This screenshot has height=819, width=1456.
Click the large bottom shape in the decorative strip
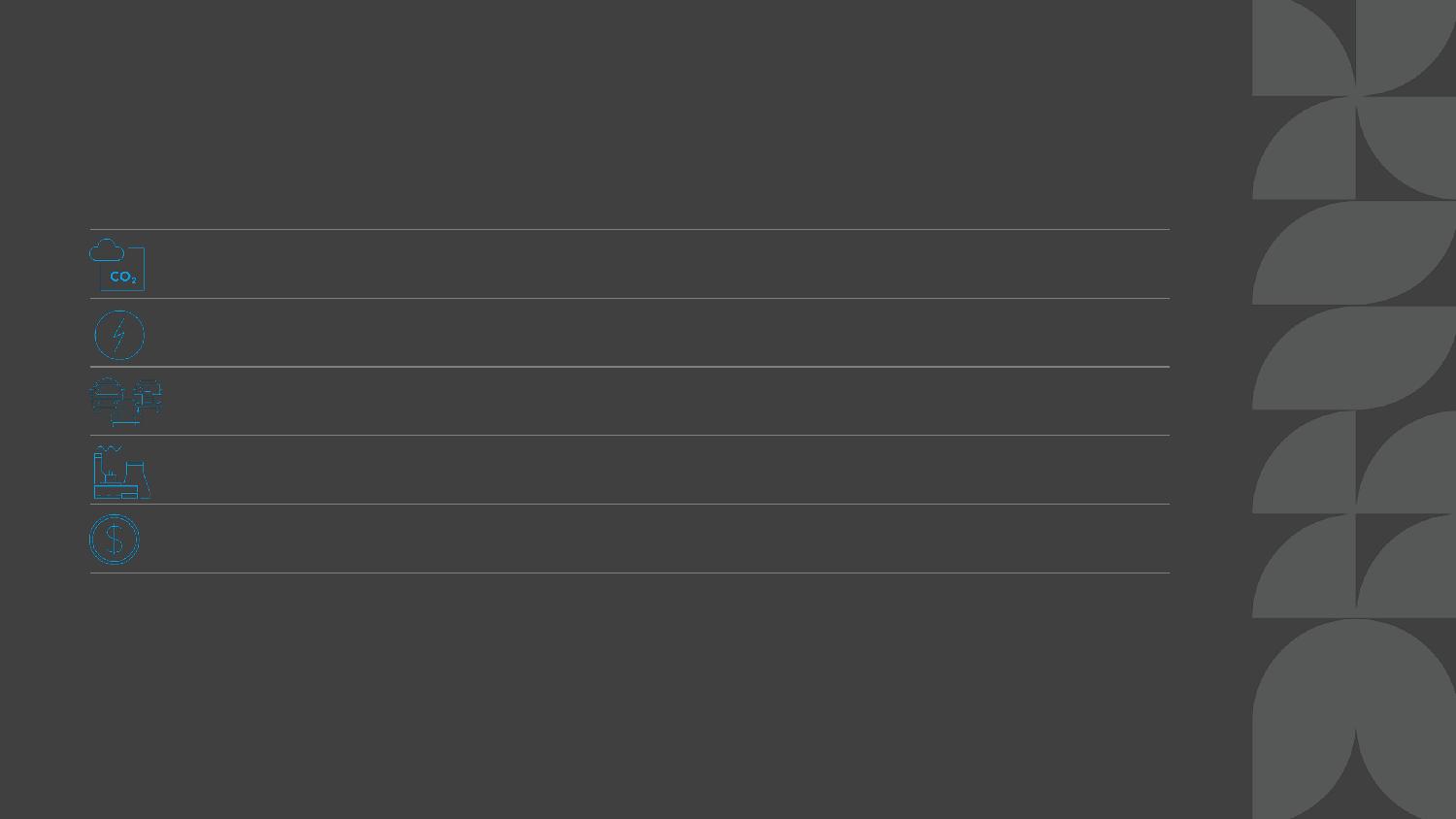1354,718
